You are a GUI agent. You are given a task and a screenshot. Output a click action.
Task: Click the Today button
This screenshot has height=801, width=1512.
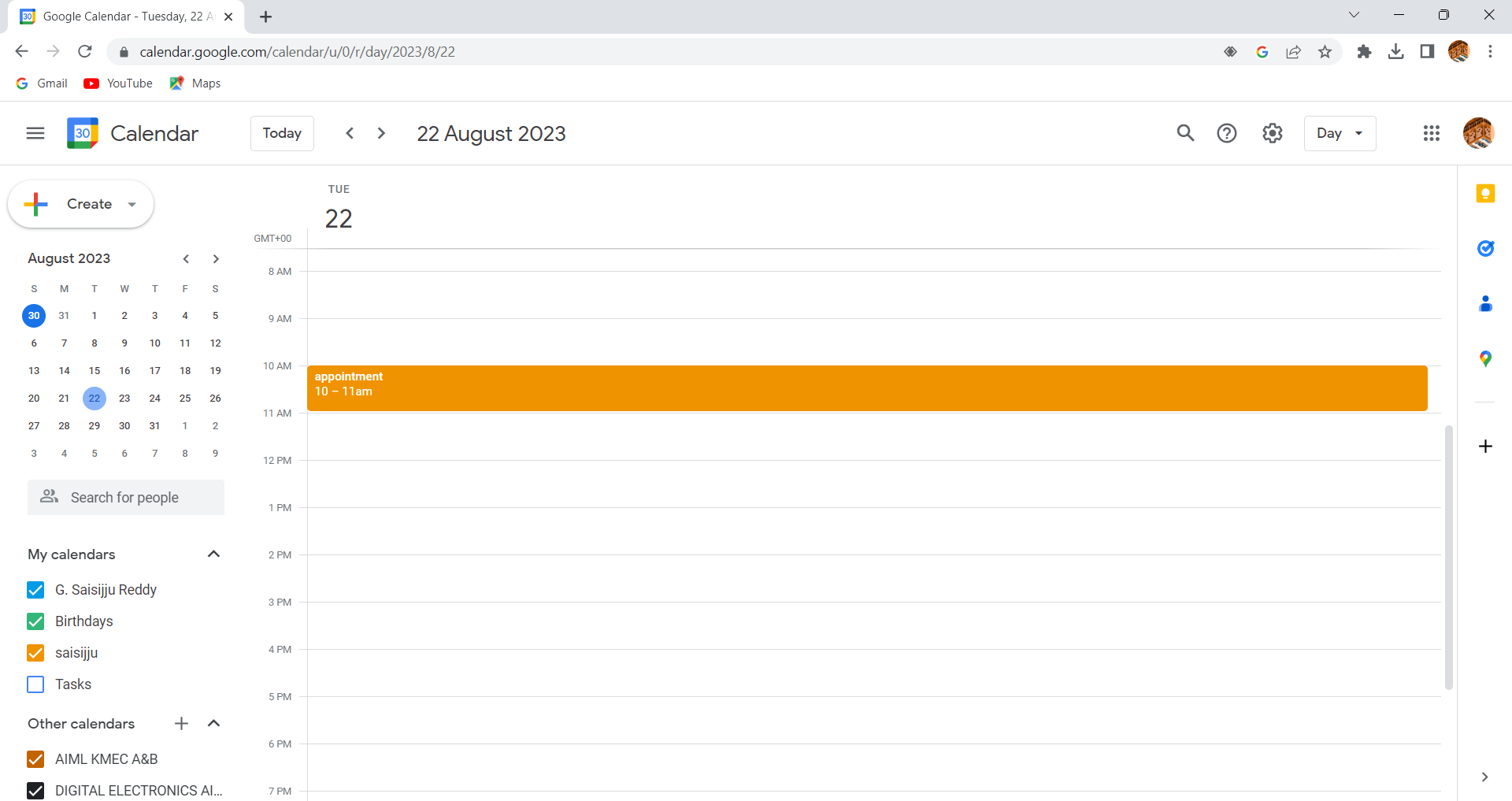[x=281, y=133]
